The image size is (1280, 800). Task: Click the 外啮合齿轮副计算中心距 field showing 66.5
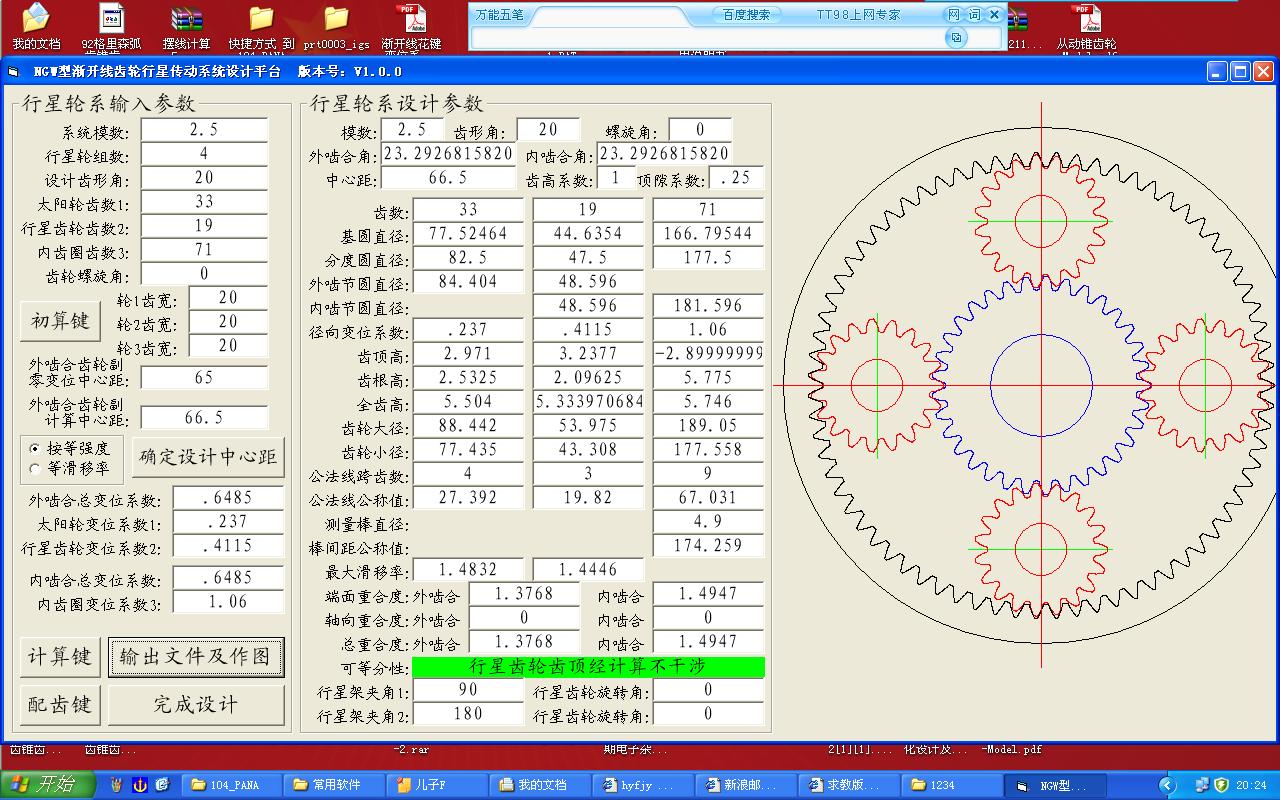click(204, 418)
